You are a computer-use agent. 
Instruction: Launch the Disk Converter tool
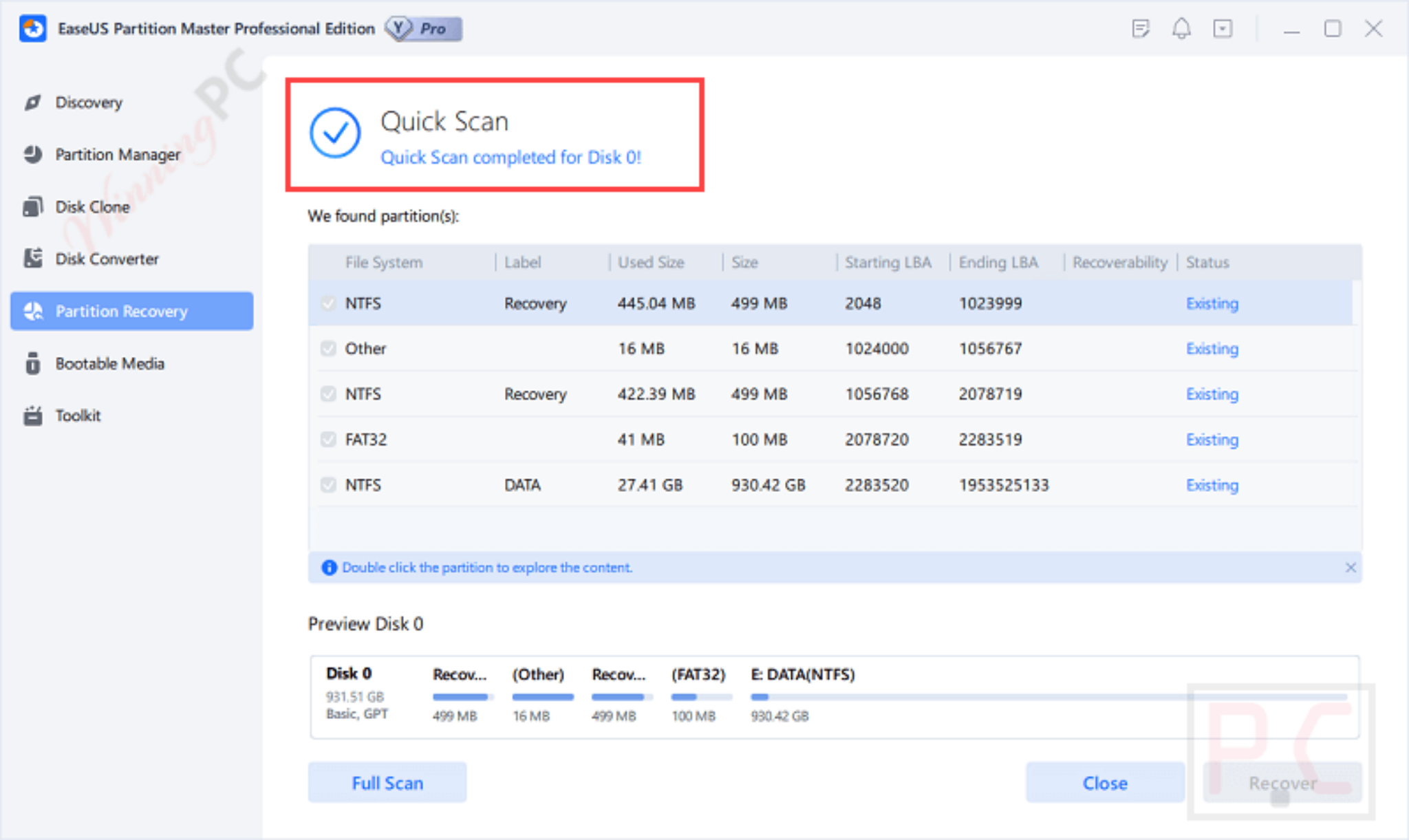click(x=106, y=259)
